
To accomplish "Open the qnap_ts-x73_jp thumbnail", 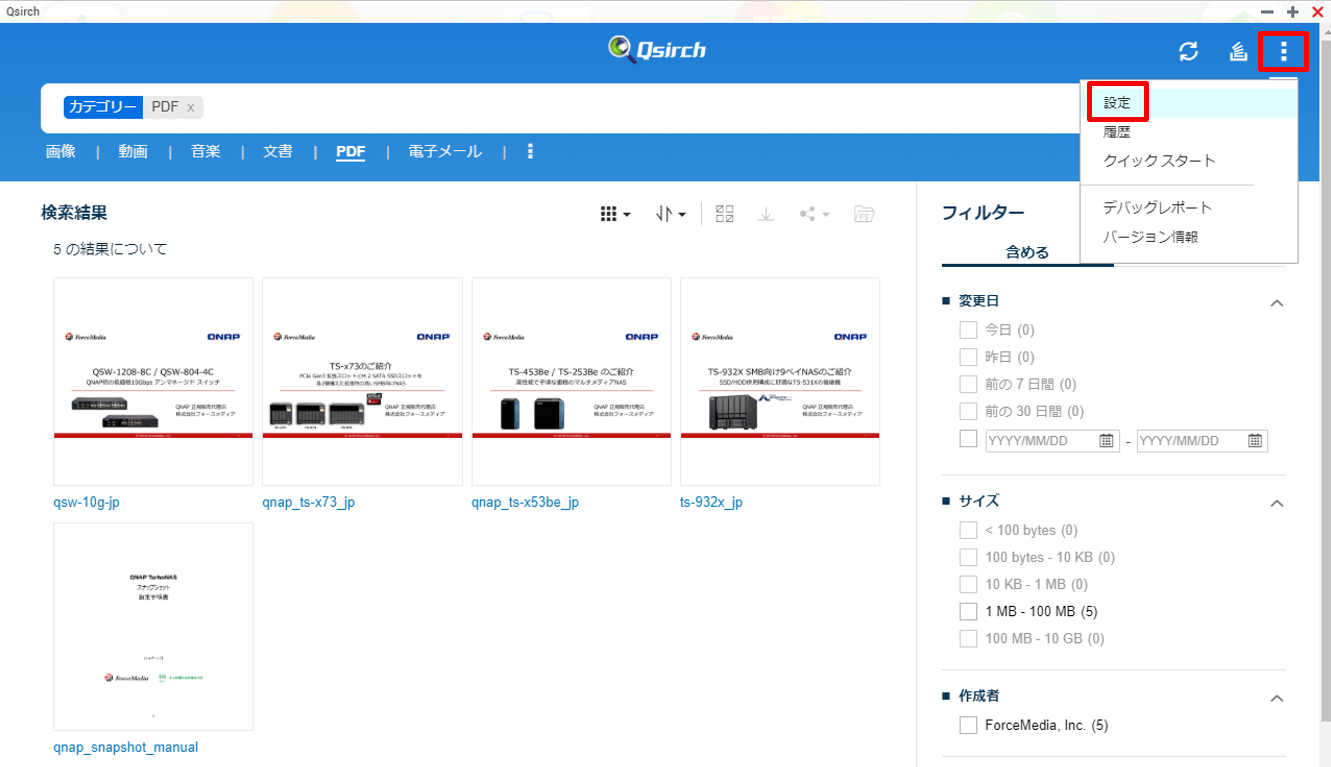I will coord(362,382).
